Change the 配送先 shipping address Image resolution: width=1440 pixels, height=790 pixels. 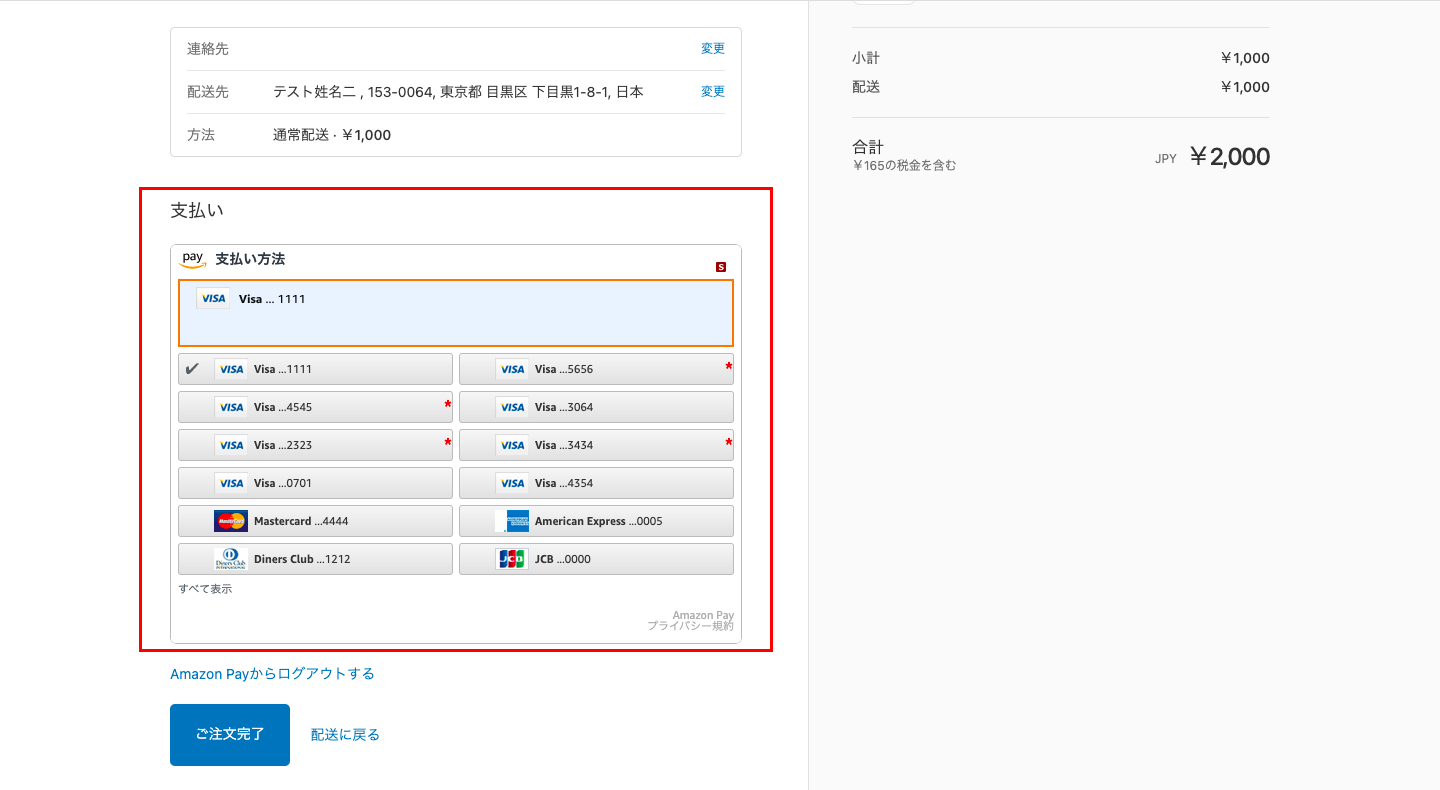(x=713, y=91)
